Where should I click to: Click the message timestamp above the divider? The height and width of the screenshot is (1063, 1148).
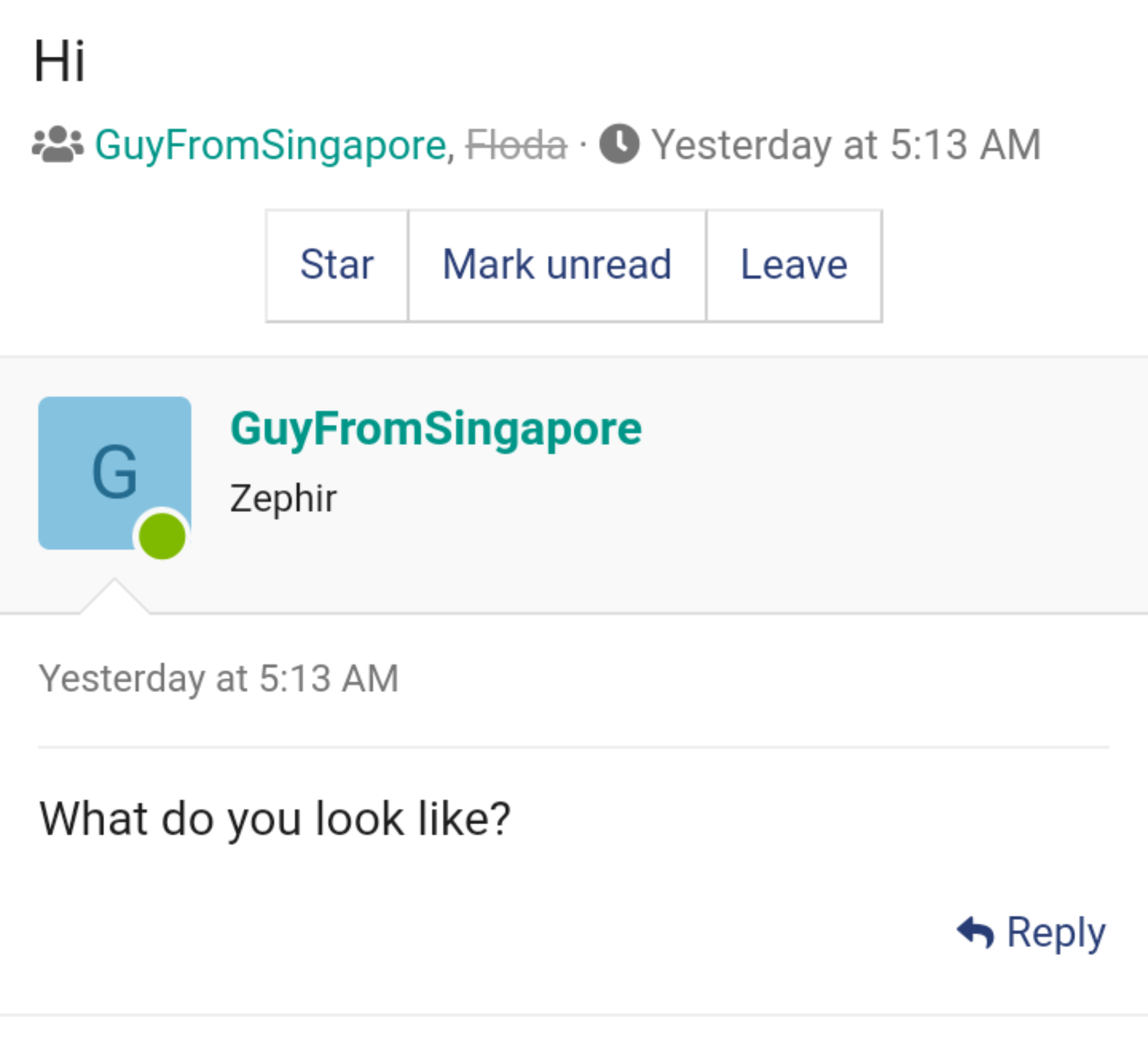click(219, 678)
